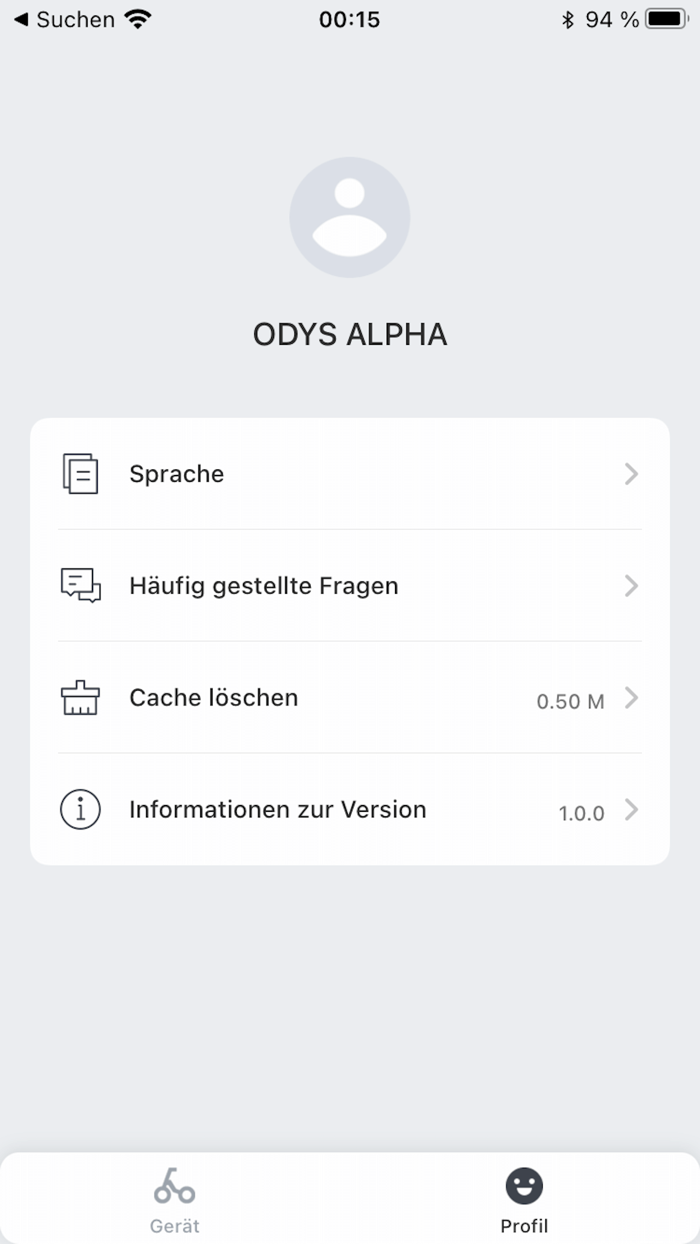Expand the Sprache row via its chevron
This screenshot has width=700, height=1244.
[x=630, y=474]
